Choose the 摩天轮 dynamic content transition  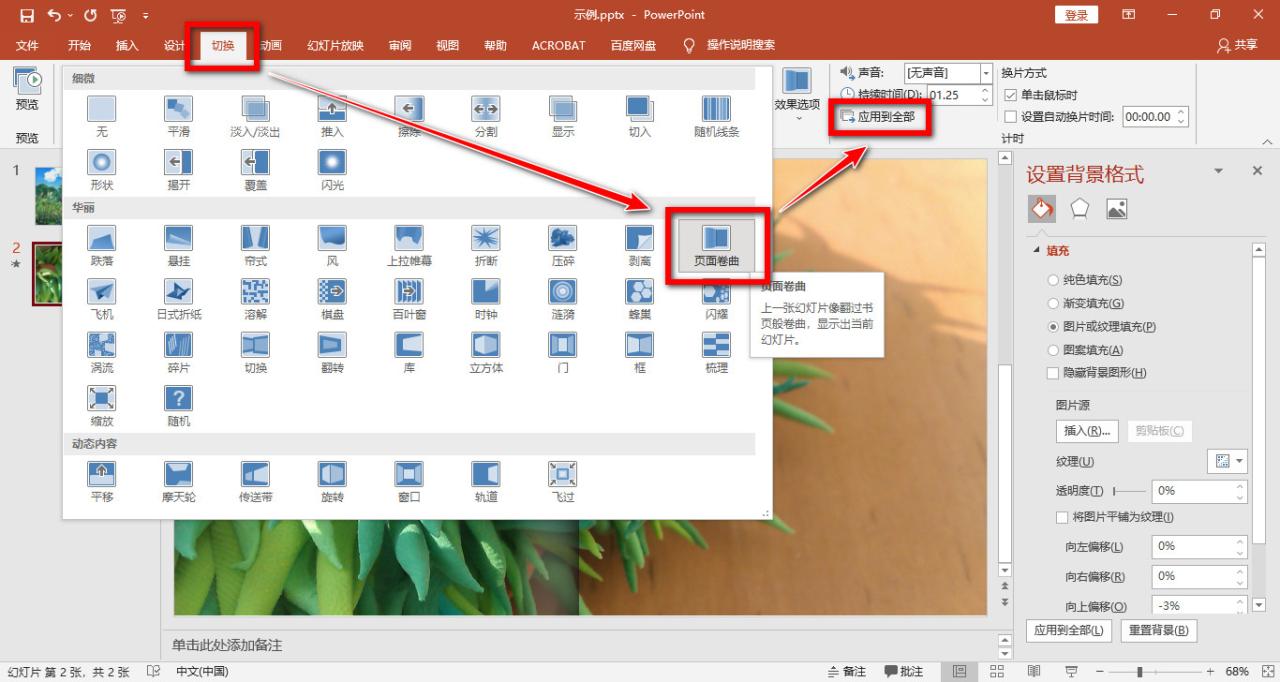[178, 474]
